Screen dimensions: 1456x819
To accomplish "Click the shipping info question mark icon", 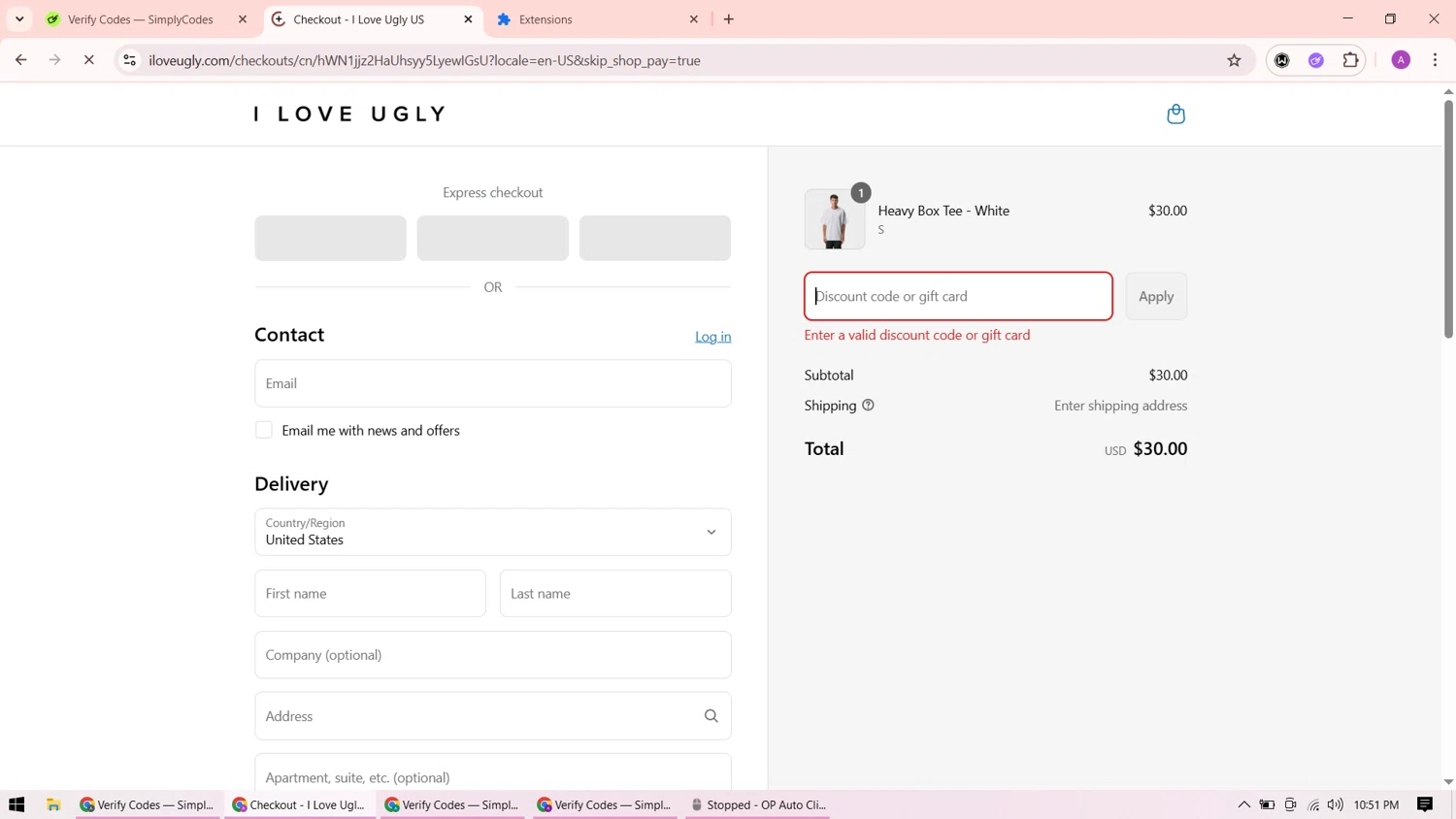I will [868, 406].
